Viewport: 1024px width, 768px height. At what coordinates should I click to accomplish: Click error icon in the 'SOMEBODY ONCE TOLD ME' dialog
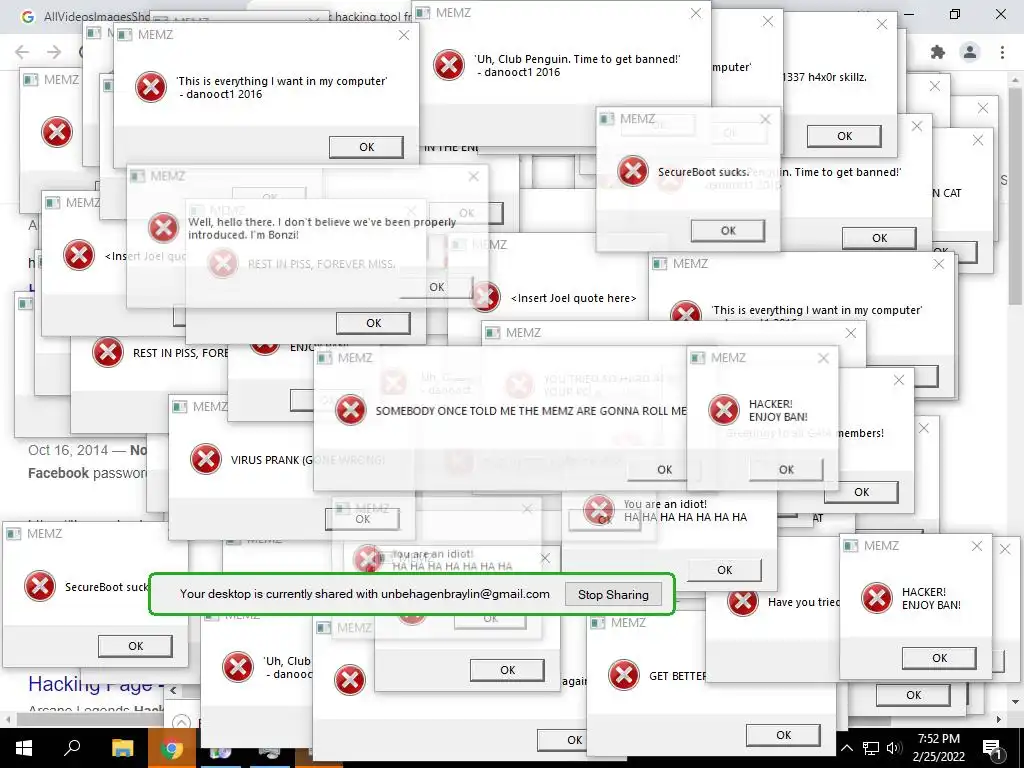coord(351,410)
